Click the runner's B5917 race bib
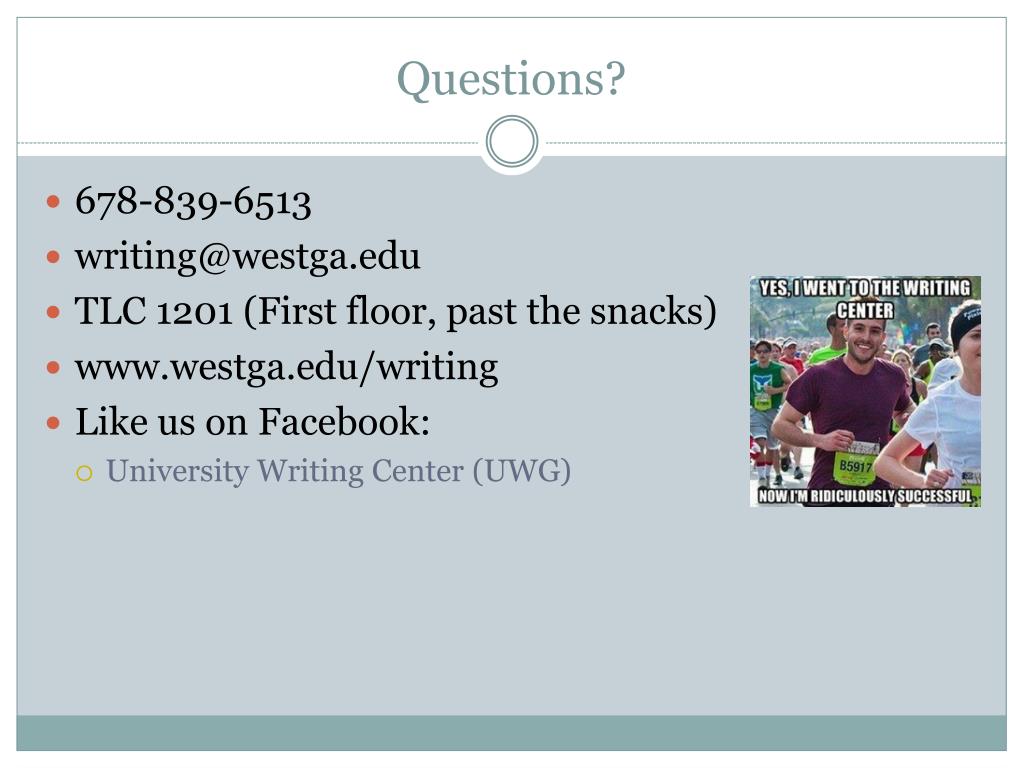 (x=856, y=466)
